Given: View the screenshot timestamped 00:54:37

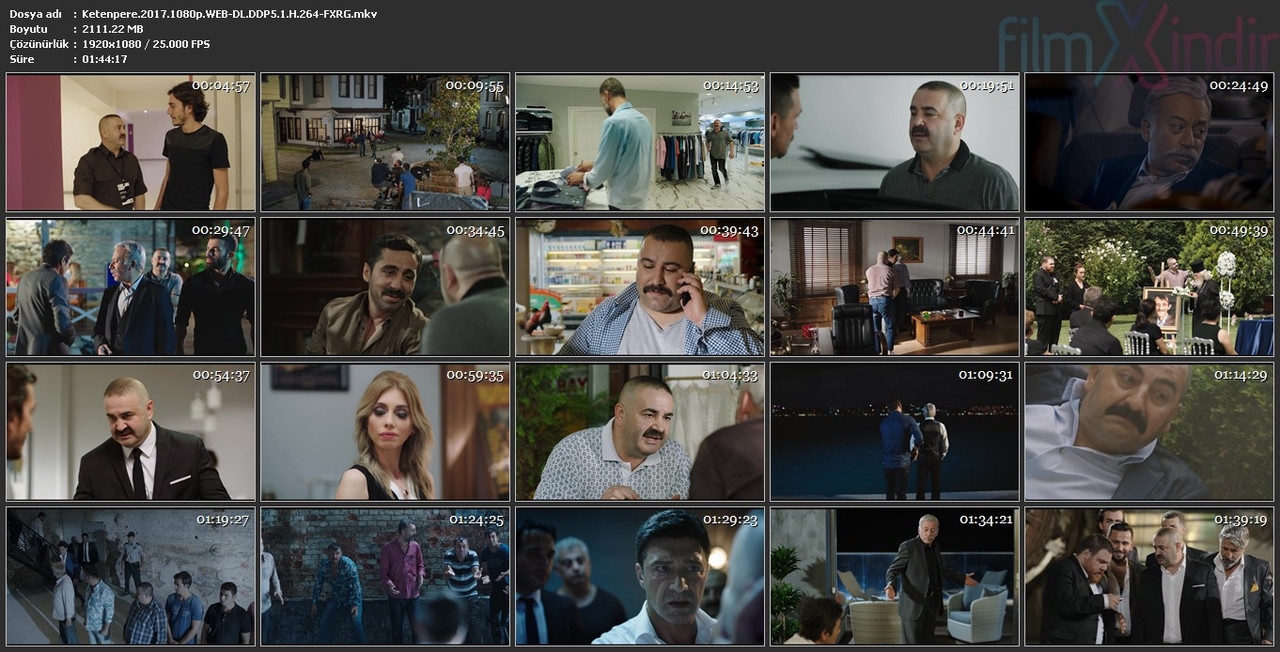Looking at the screenshot, I should pyautogui.click(x=131, y=432).
